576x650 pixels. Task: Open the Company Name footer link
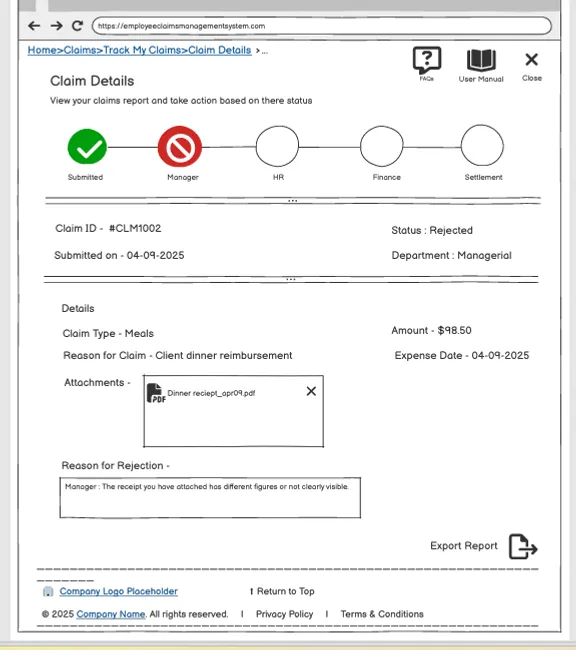click(x=111, y=614)
